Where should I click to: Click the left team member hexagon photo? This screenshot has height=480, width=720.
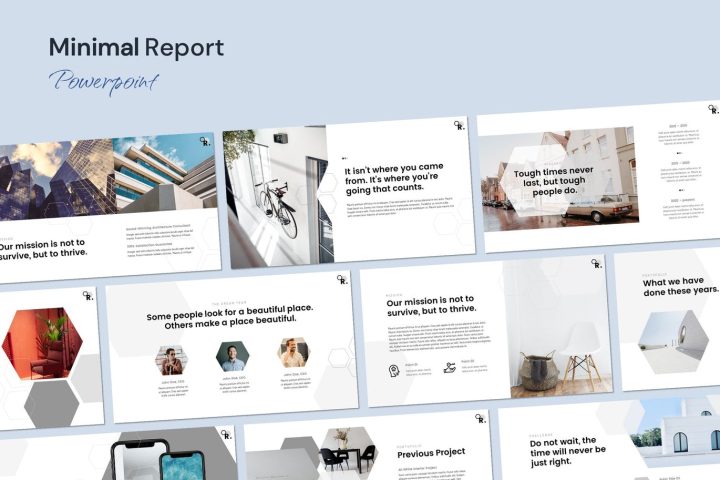tap(171, 359)
